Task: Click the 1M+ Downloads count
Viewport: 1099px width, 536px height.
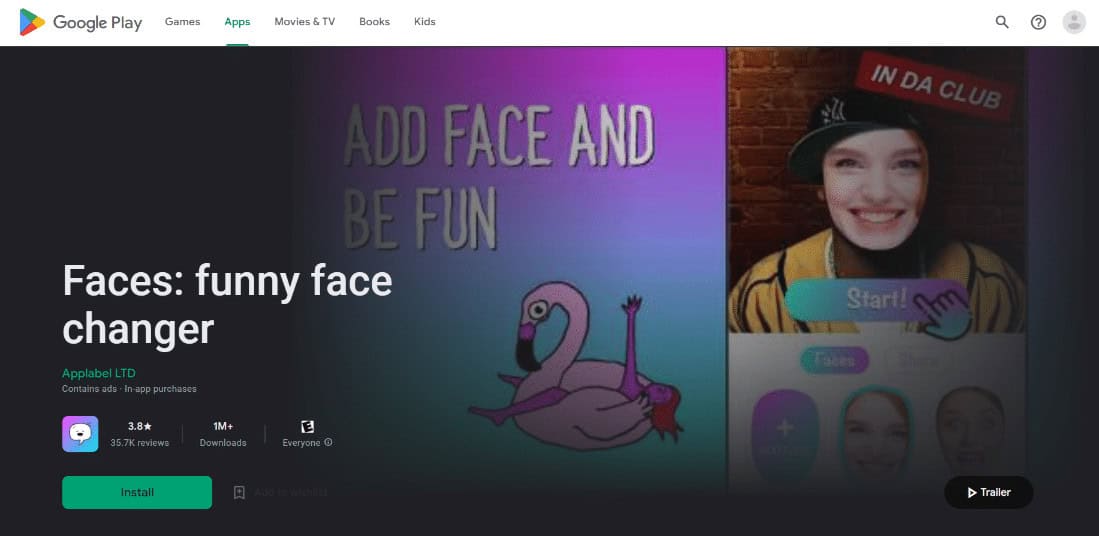Action: [223, 426]
